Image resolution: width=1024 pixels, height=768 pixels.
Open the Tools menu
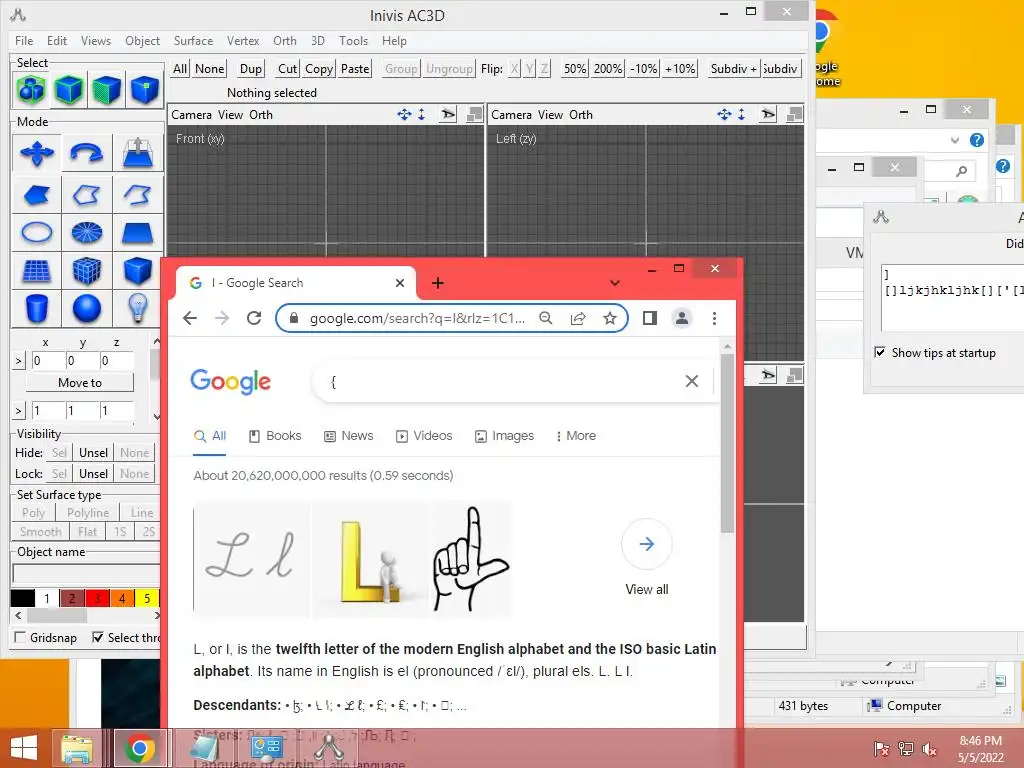(353, 40)
